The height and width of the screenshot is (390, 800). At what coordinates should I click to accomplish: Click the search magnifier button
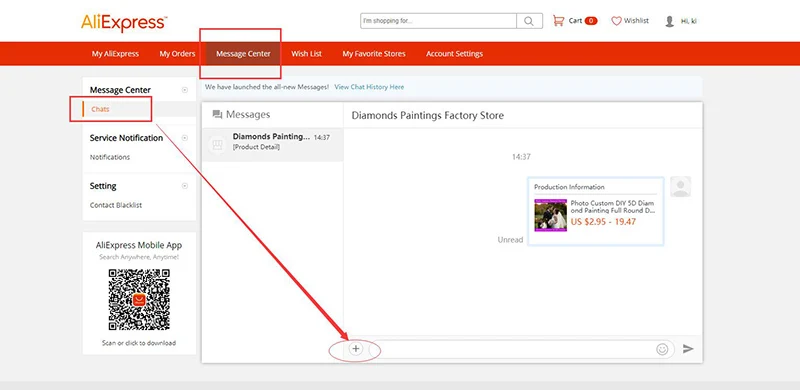pyautogui.click(x=529, y=21)
